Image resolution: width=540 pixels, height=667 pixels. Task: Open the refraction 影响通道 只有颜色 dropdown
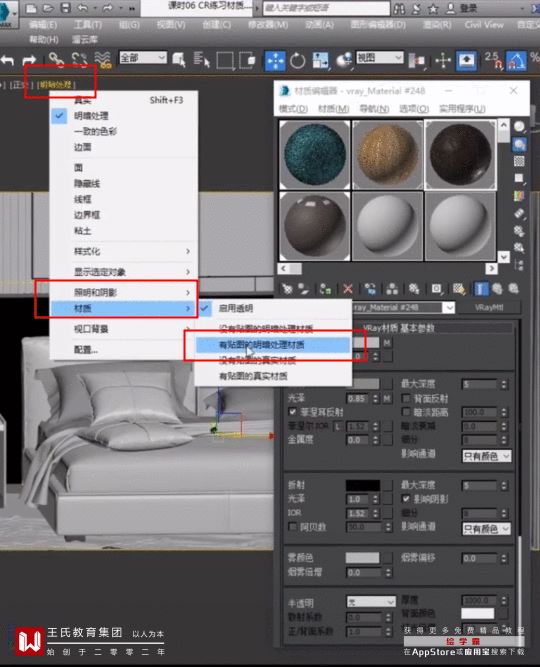(486, 529)
